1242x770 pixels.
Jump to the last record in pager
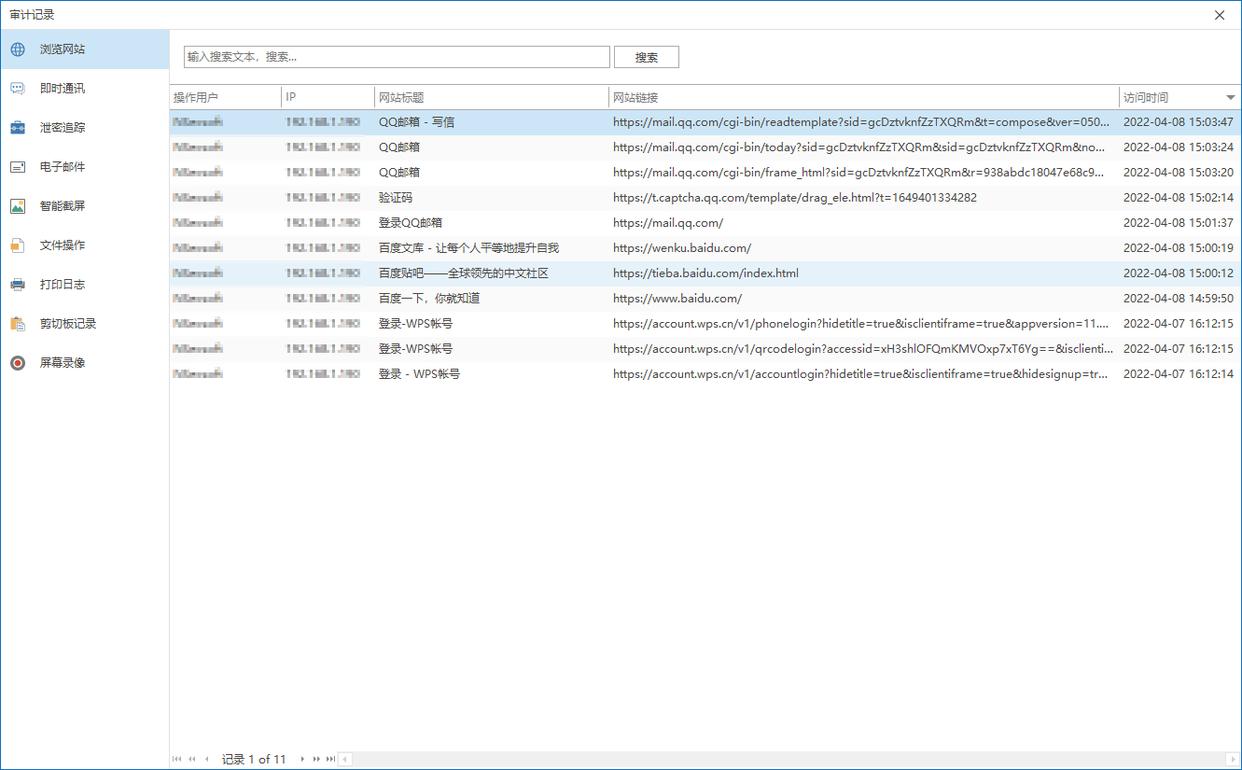[330, 759]
